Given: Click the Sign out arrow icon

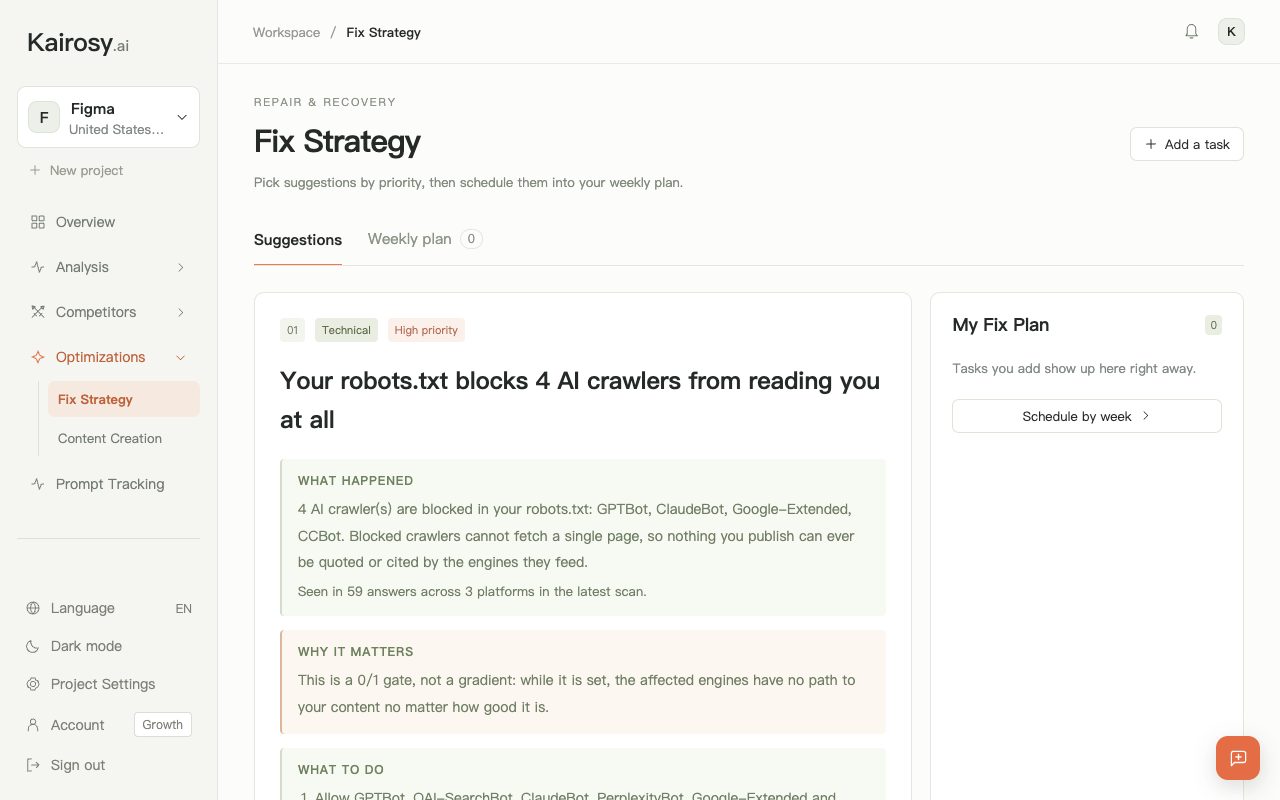Looking at the screenshot, I should point(33,765).
